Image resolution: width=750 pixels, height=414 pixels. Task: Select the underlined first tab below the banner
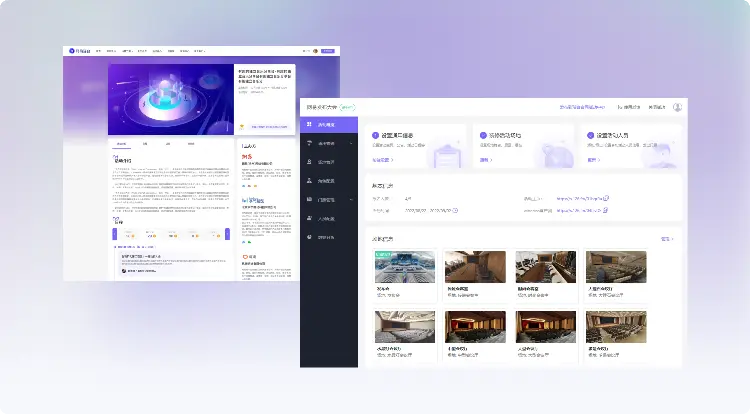(121, 144)
